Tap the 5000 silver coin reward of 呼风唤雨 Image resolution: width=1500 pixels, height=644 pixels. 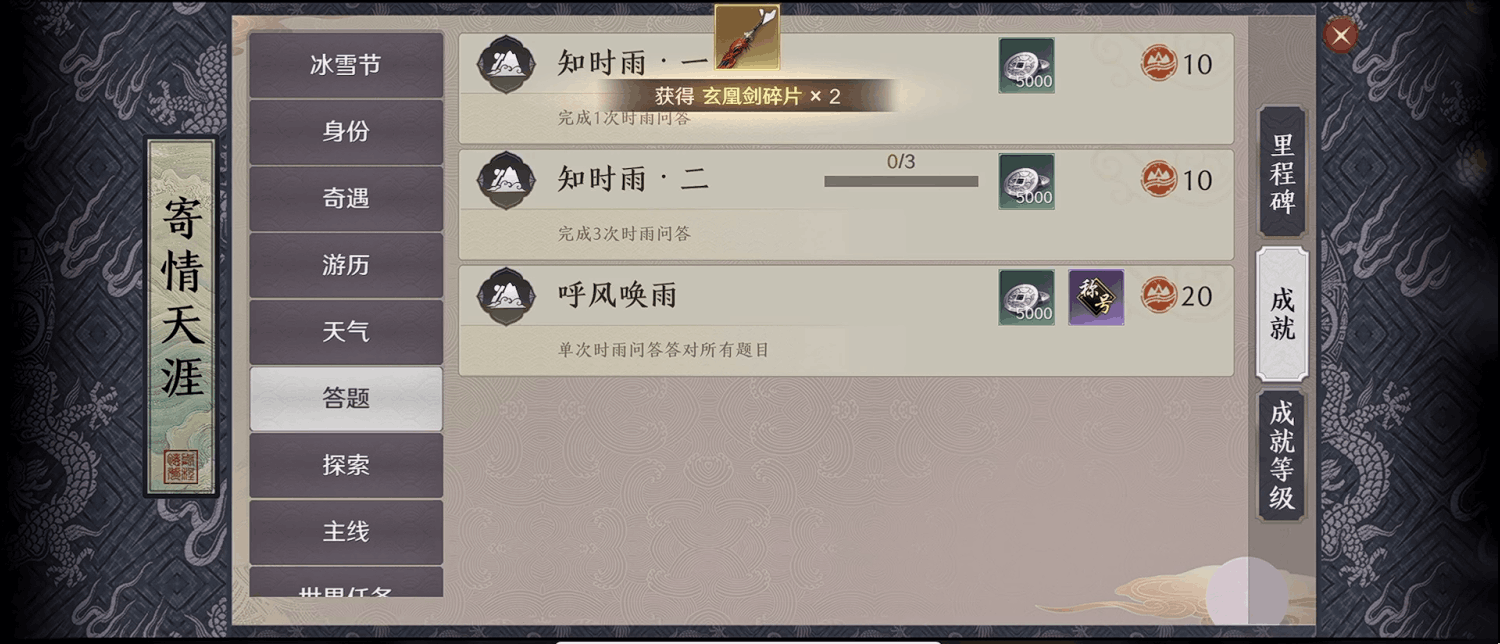pyautogui.click(x=1026, y=297)
